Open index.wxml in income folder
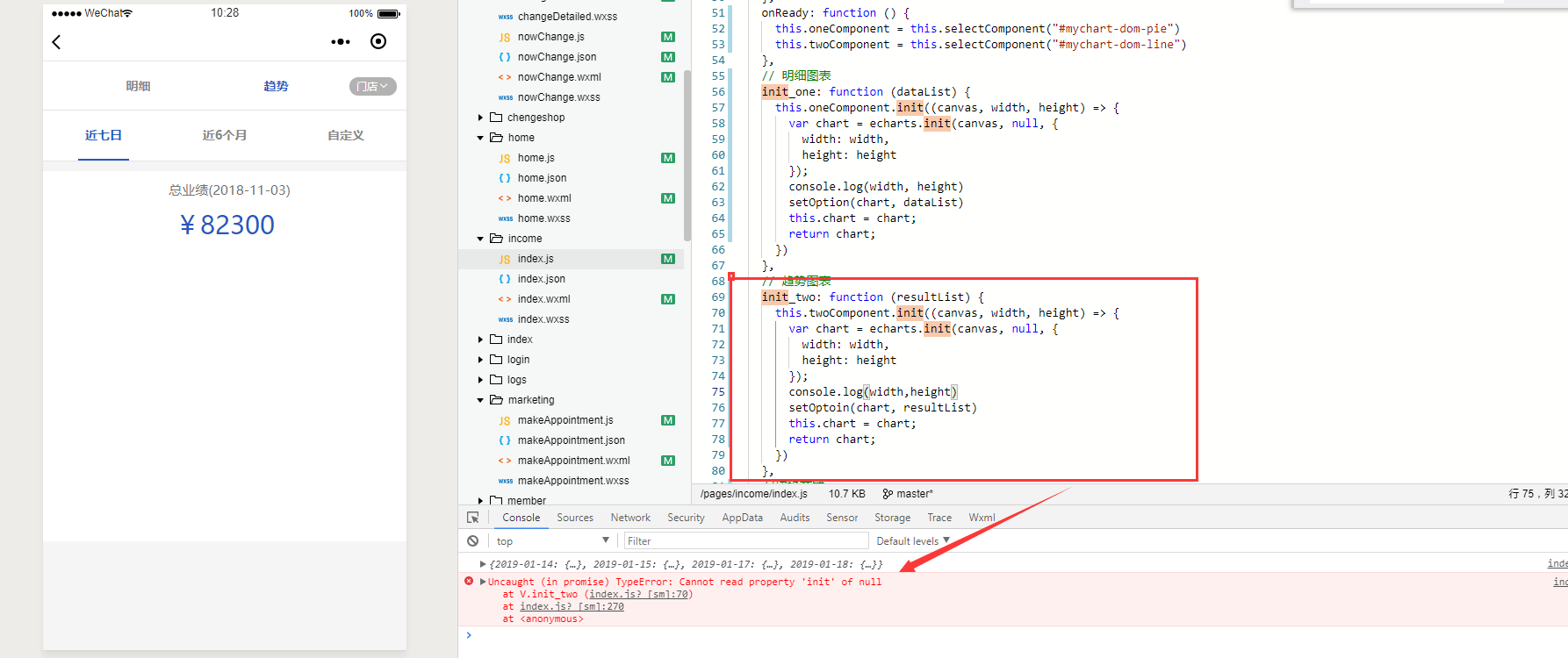 (x=543, y=299)
